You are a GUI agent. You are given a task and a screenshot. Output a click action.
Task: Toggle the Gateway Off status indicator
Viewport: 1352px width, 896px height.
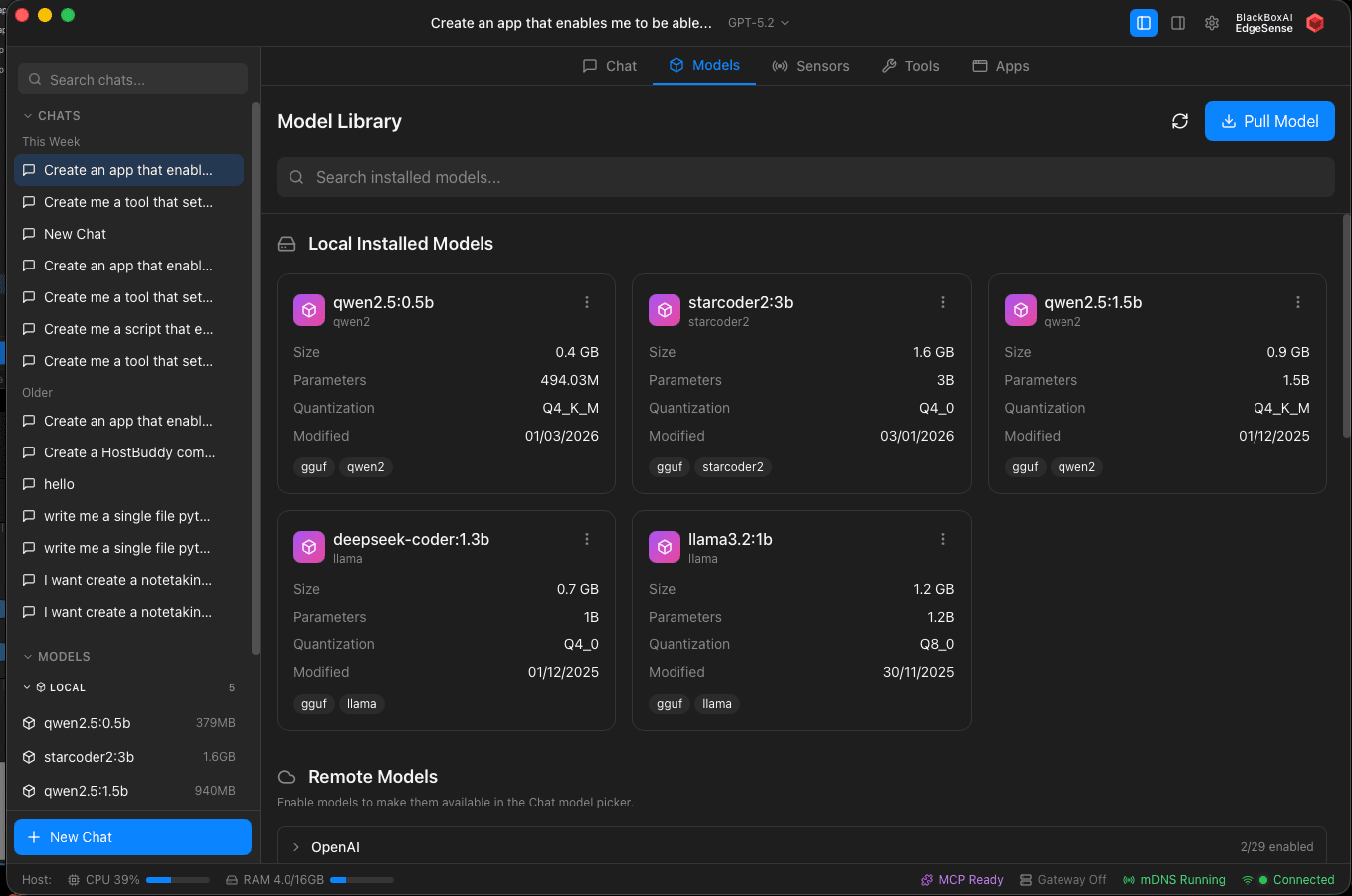pyautogui.click(x=1062, y=880)
